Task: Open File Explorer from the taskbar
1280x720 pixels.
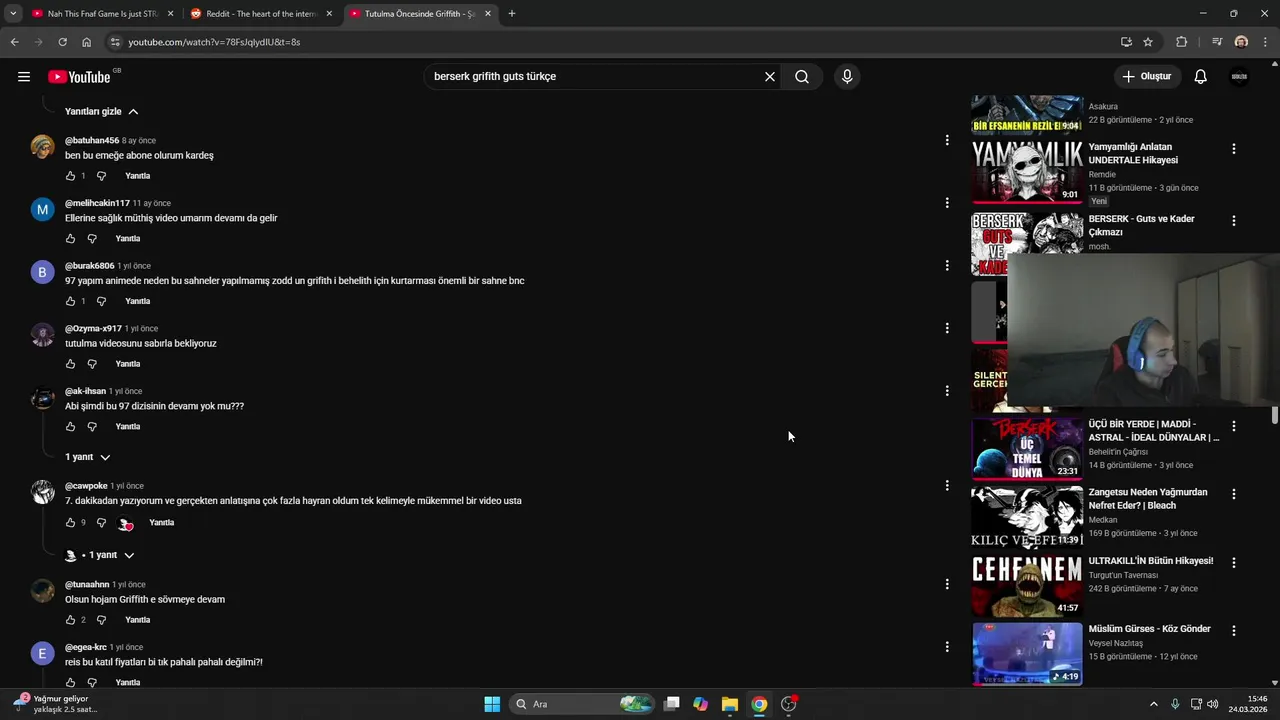Action: point(730,704)
